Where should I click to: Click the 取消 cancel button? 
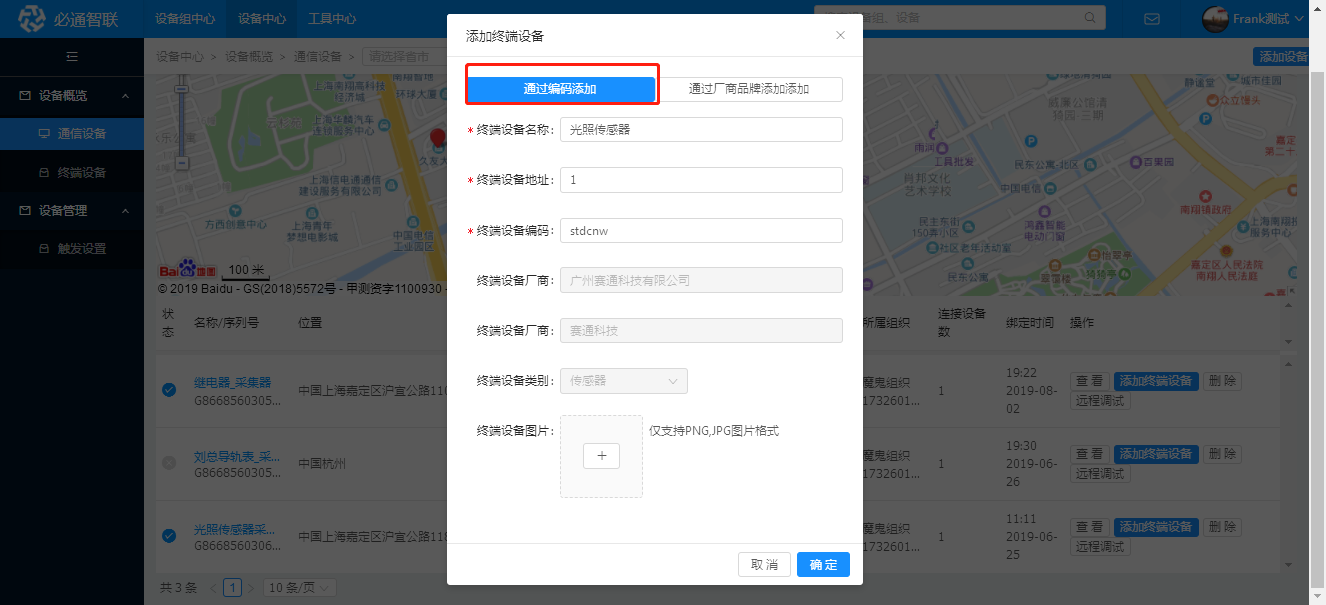pyautogui.click(x=764, y=565)
